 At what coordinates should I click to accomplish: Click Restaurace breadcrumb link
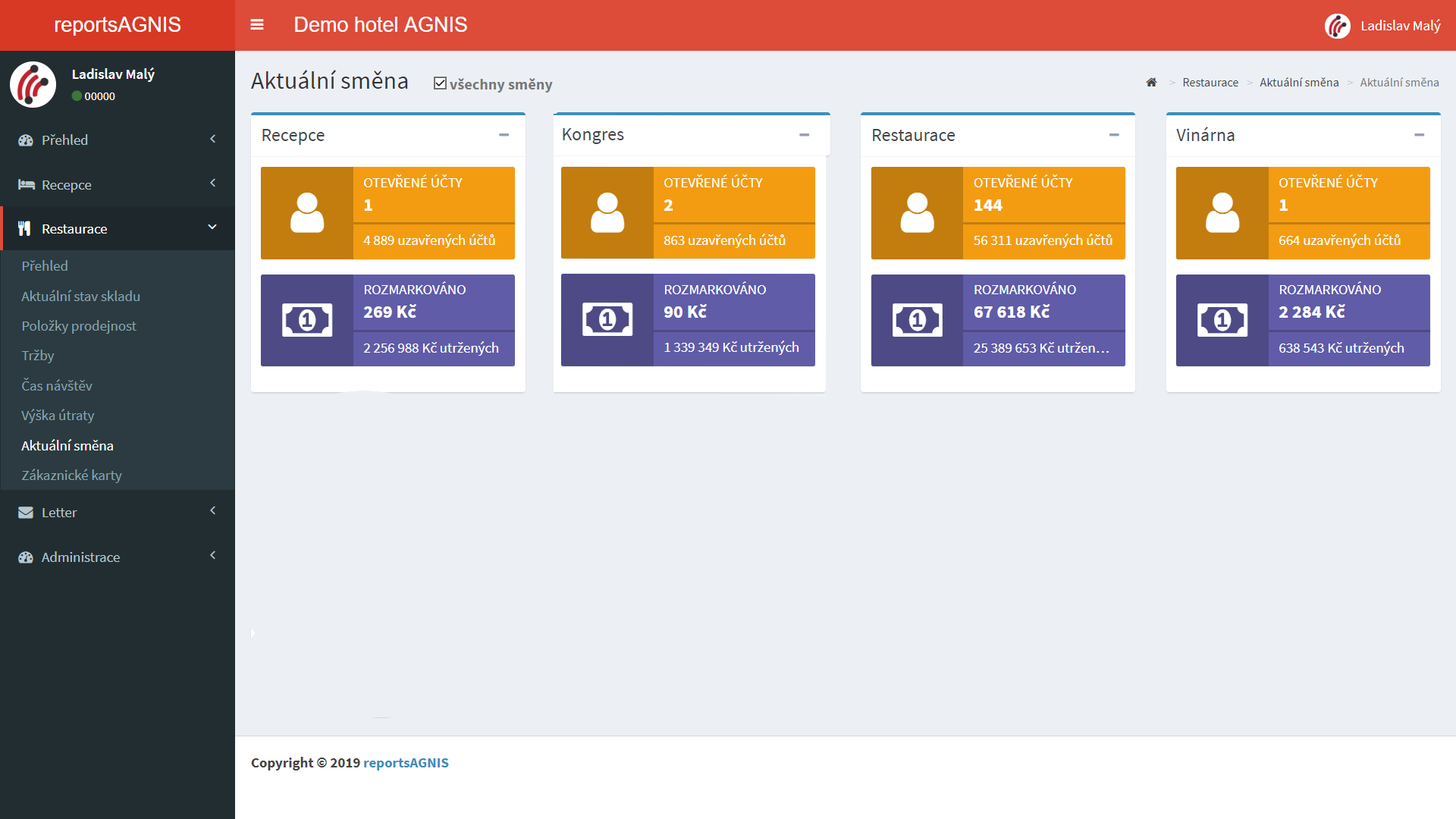coord(1210,82)
